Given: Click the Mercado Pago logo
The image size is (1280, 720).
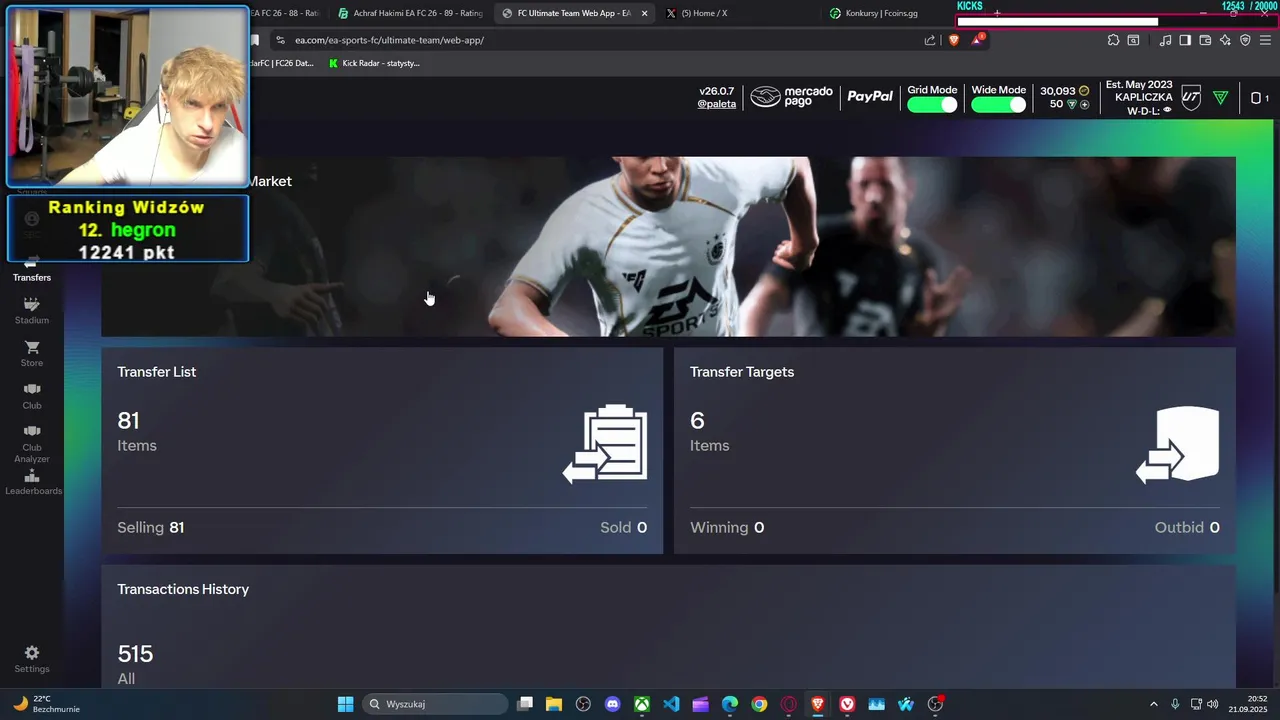Looking at the screenshot, I should click(792, 97).
